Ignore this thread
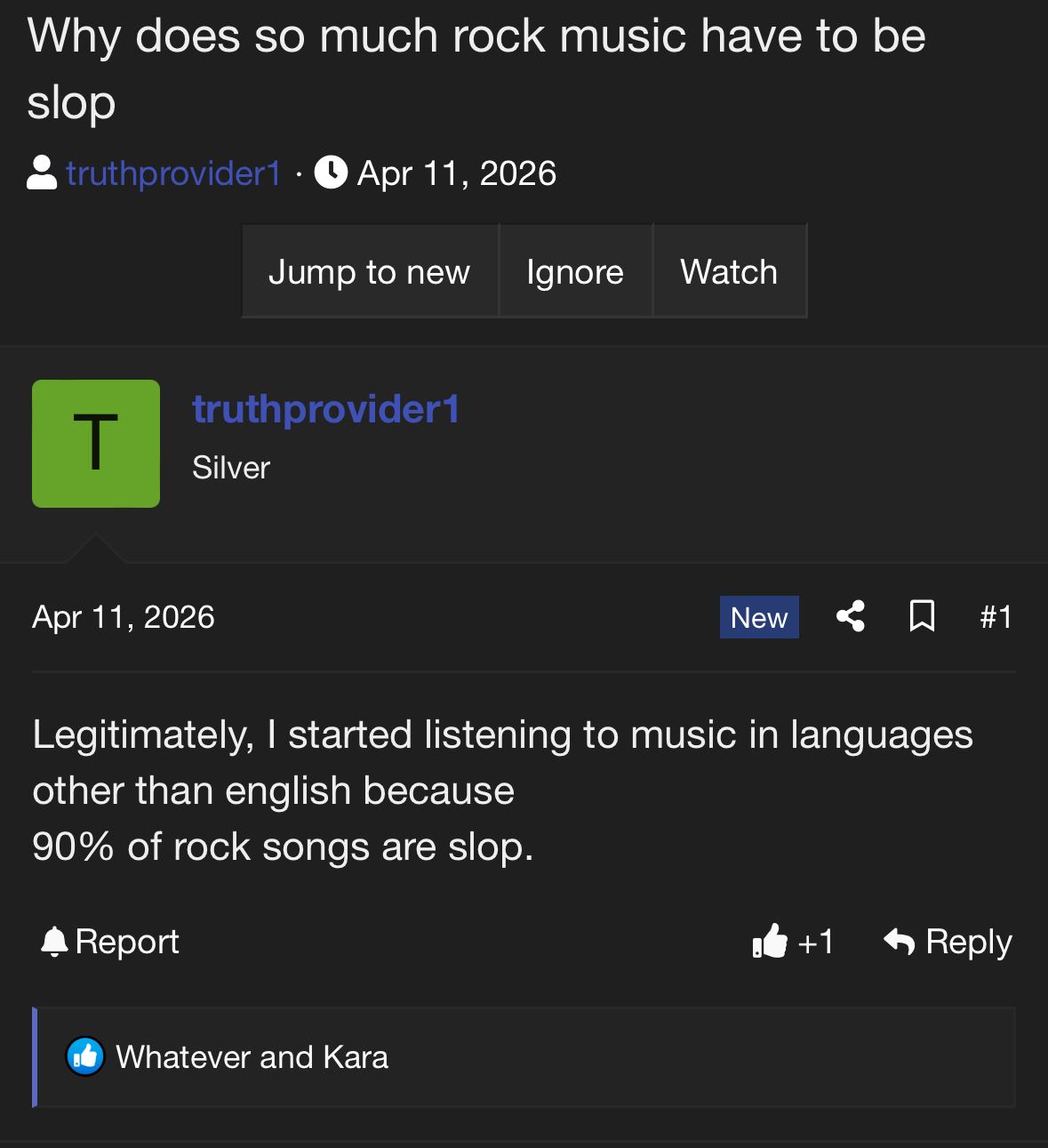 click(x=575, y=271)
